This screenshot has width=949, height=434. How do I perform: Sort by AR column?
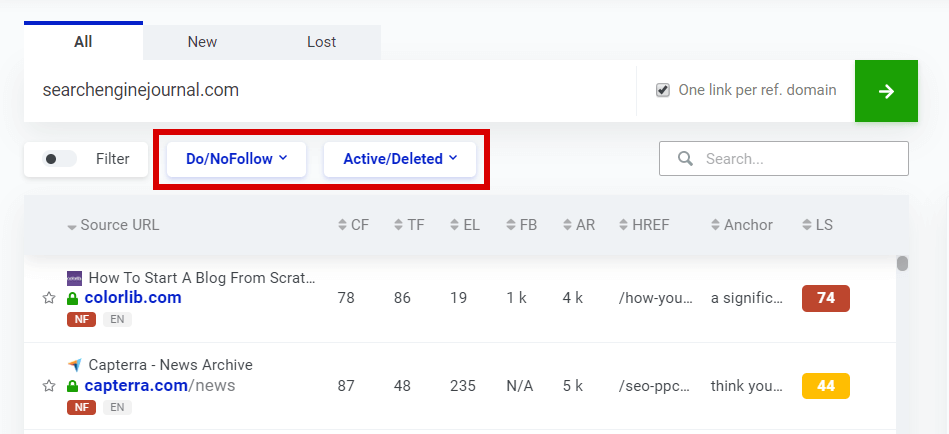coord(579,225)
